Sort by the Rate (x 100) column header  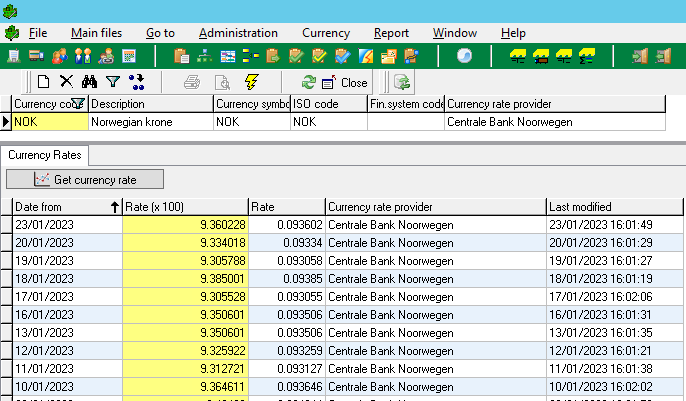point(185,207)
